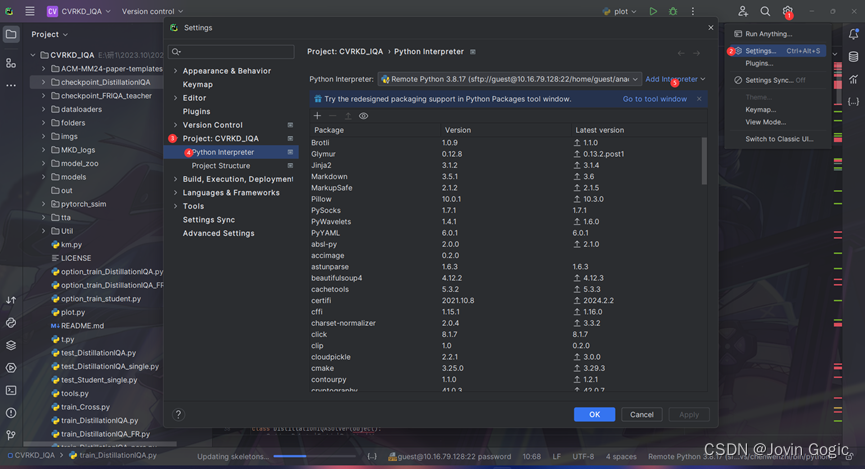Dismiss the packaging support banner
865x469 pixels.
(x=699, y=99)
